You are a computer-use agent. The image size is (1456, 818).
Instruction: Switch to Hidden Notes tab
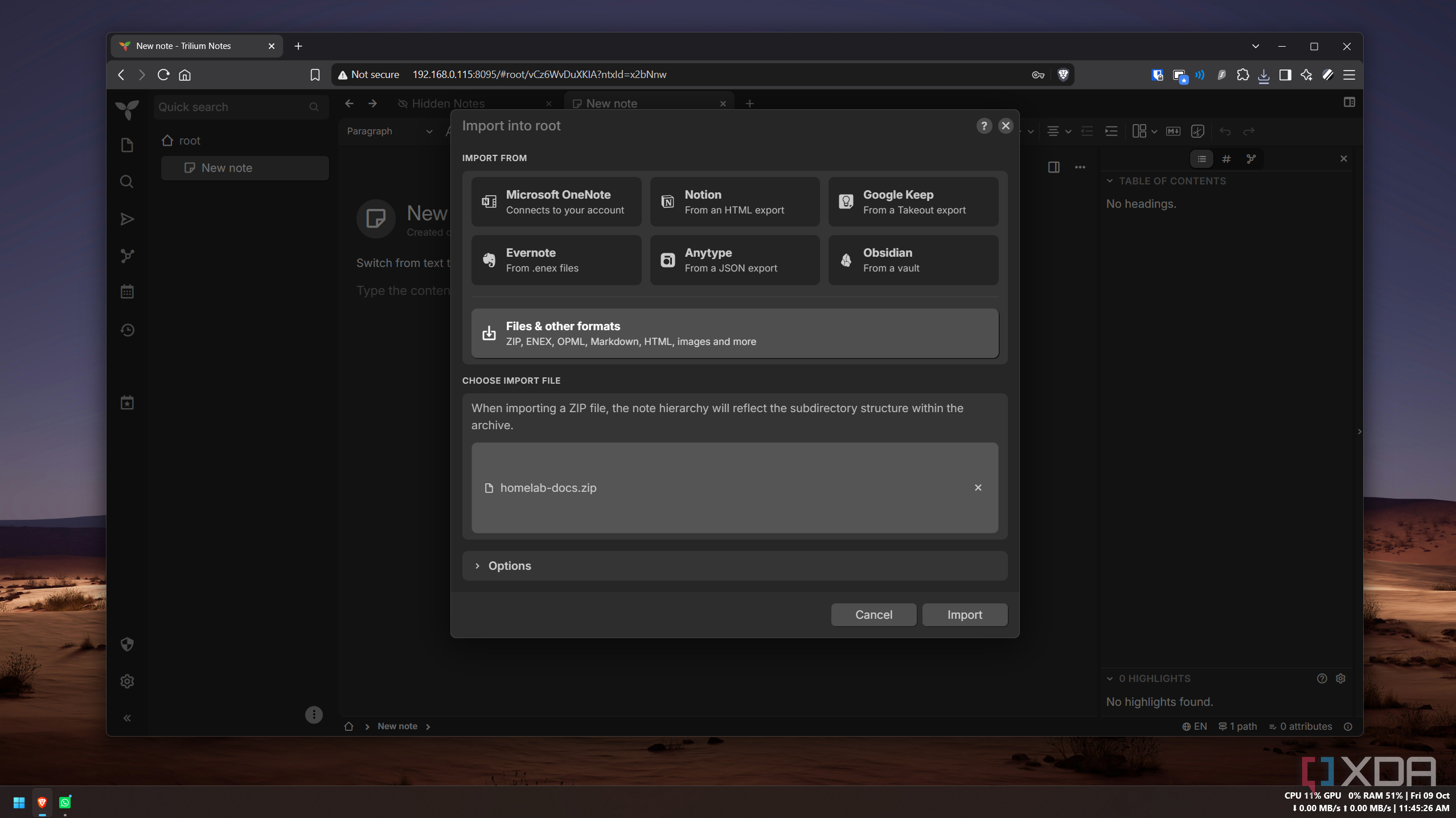(x=448, y=104)
